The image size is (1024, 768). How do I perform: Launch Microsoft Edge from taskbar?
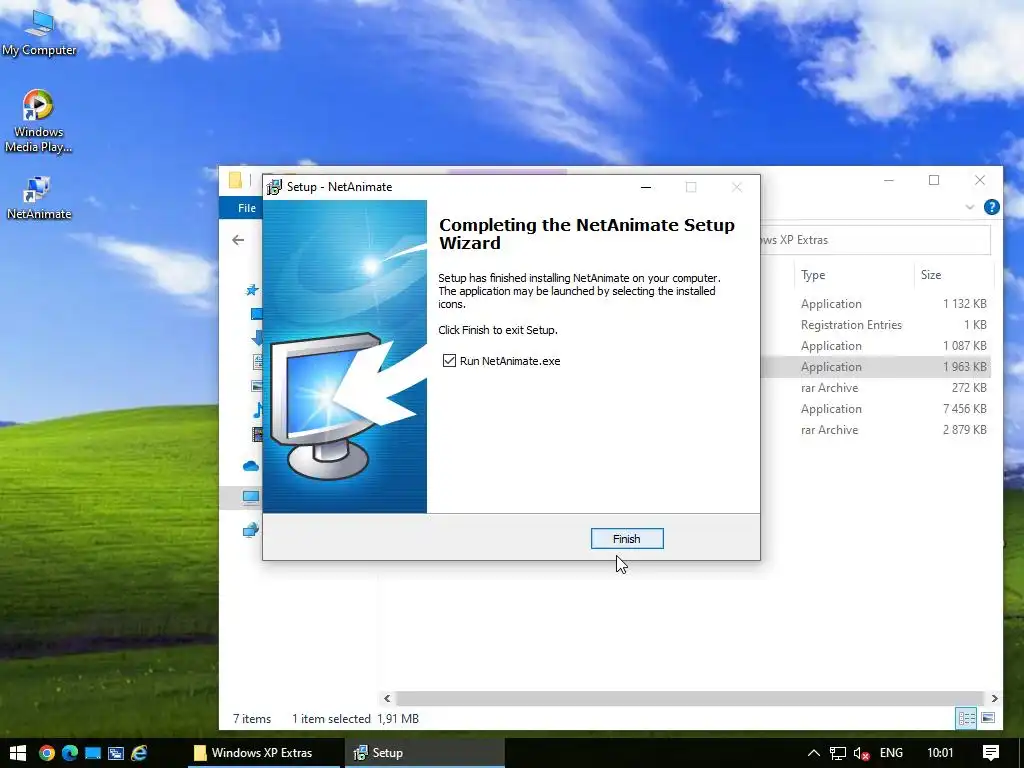click(x=70, y=752)
